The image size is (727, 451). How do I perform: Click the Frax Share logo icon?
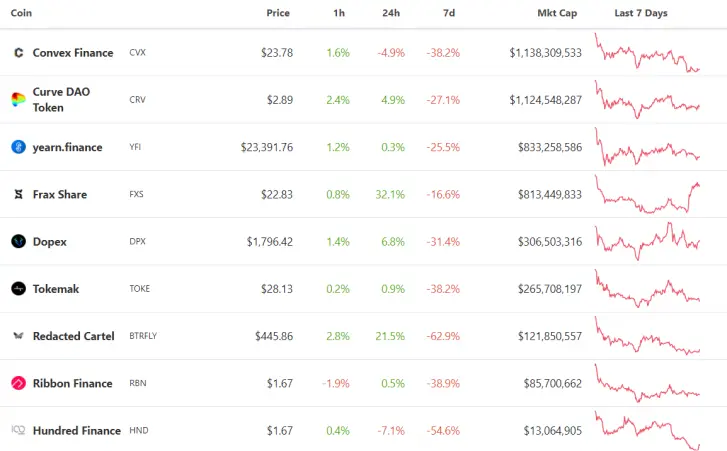point(19,194)
